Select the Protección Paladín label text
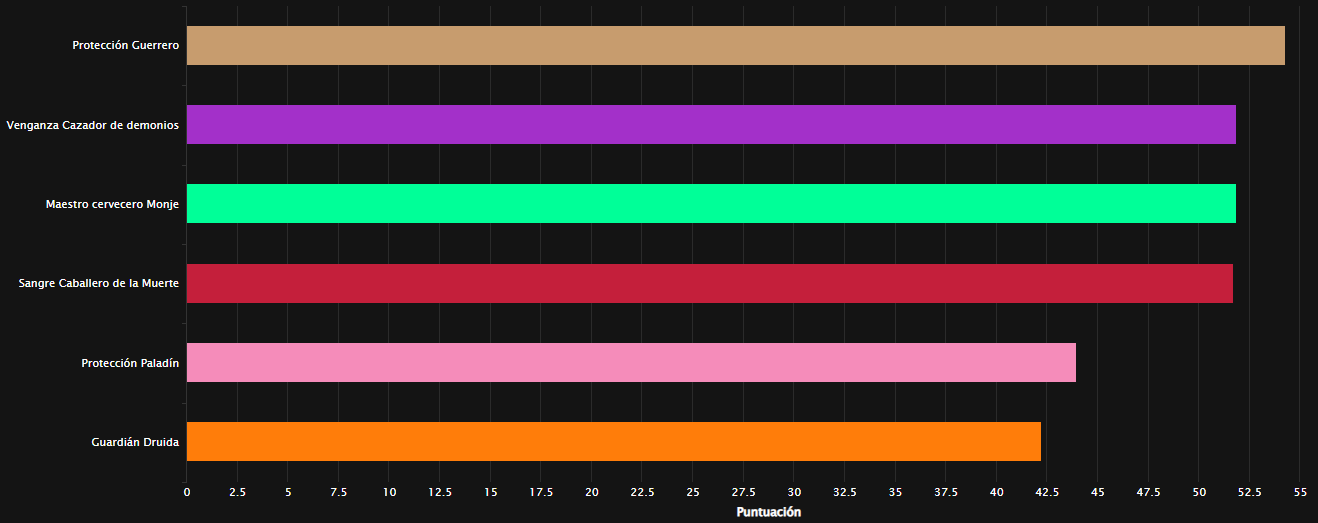The height and width of the screenshot is (523, 1318). pos(130,363)
